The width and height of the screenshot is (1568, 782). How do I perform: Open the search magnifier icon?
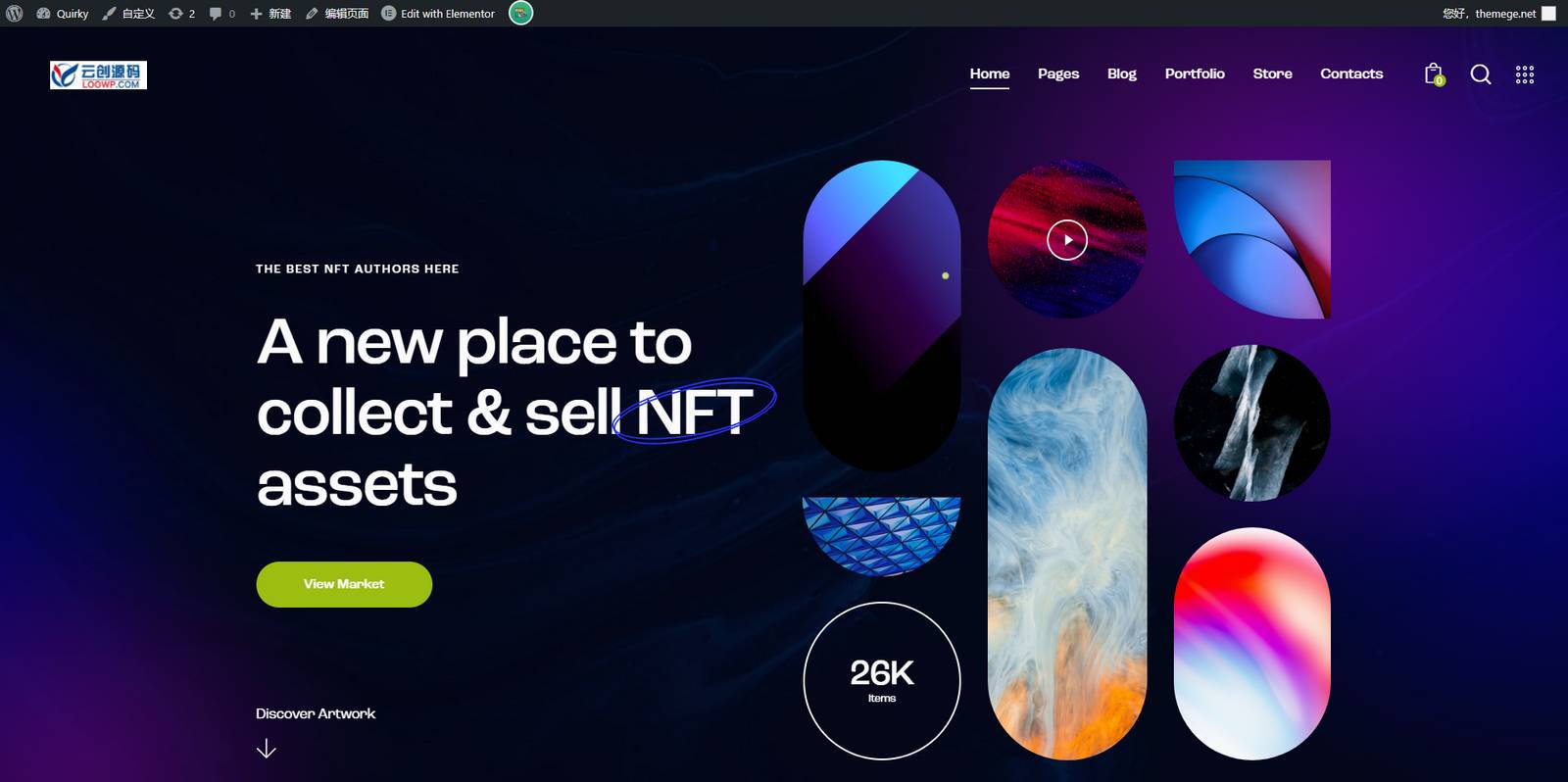pos(1481,74)
